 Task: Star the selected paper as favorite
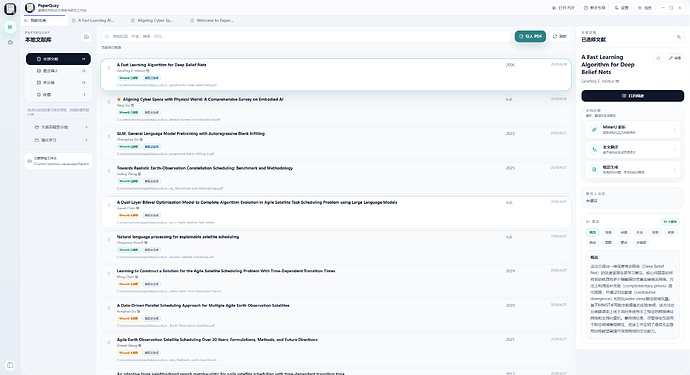658,58
